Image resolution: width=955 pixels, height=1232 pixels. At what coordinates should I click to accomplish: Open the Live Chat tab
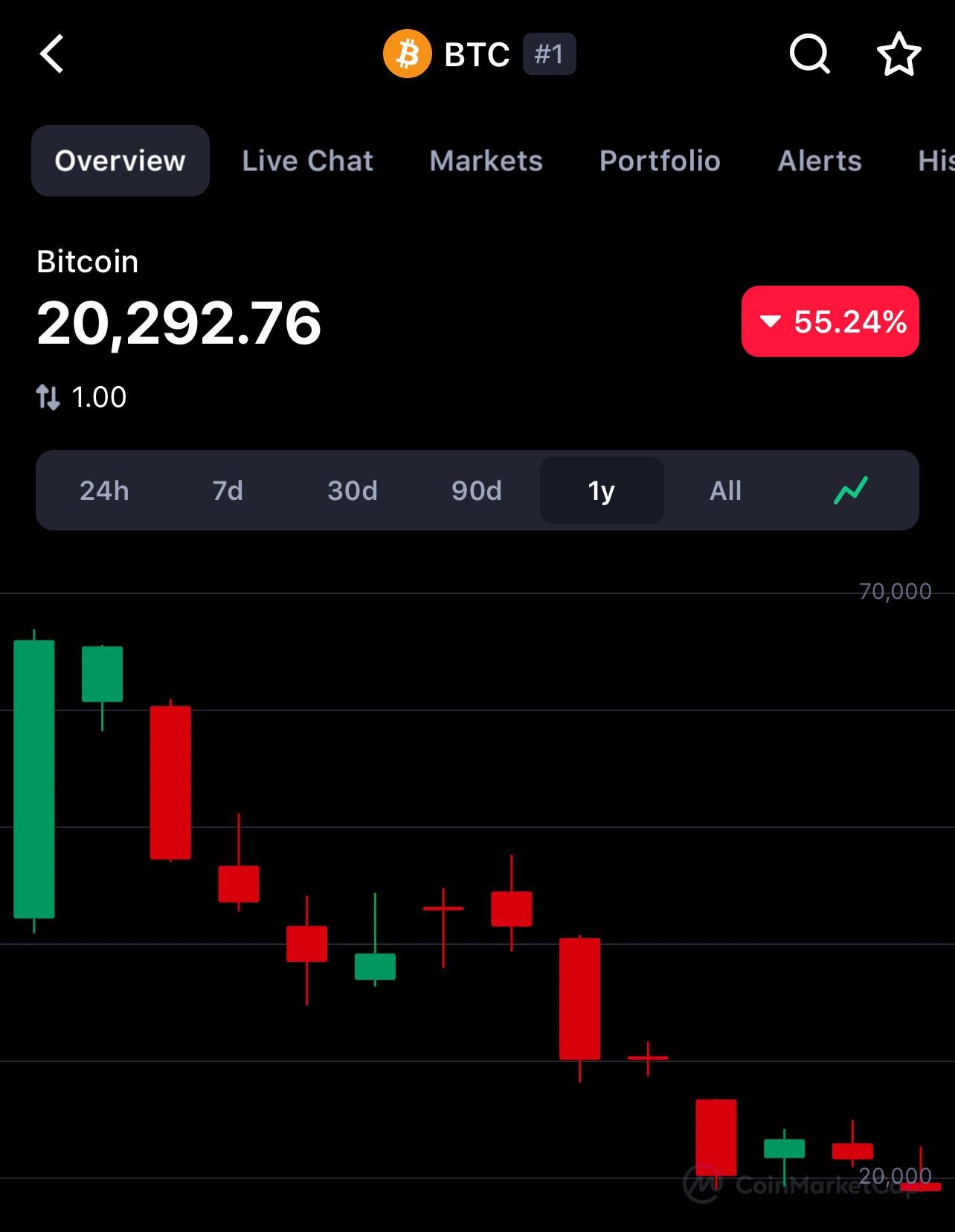click(307, 161)
